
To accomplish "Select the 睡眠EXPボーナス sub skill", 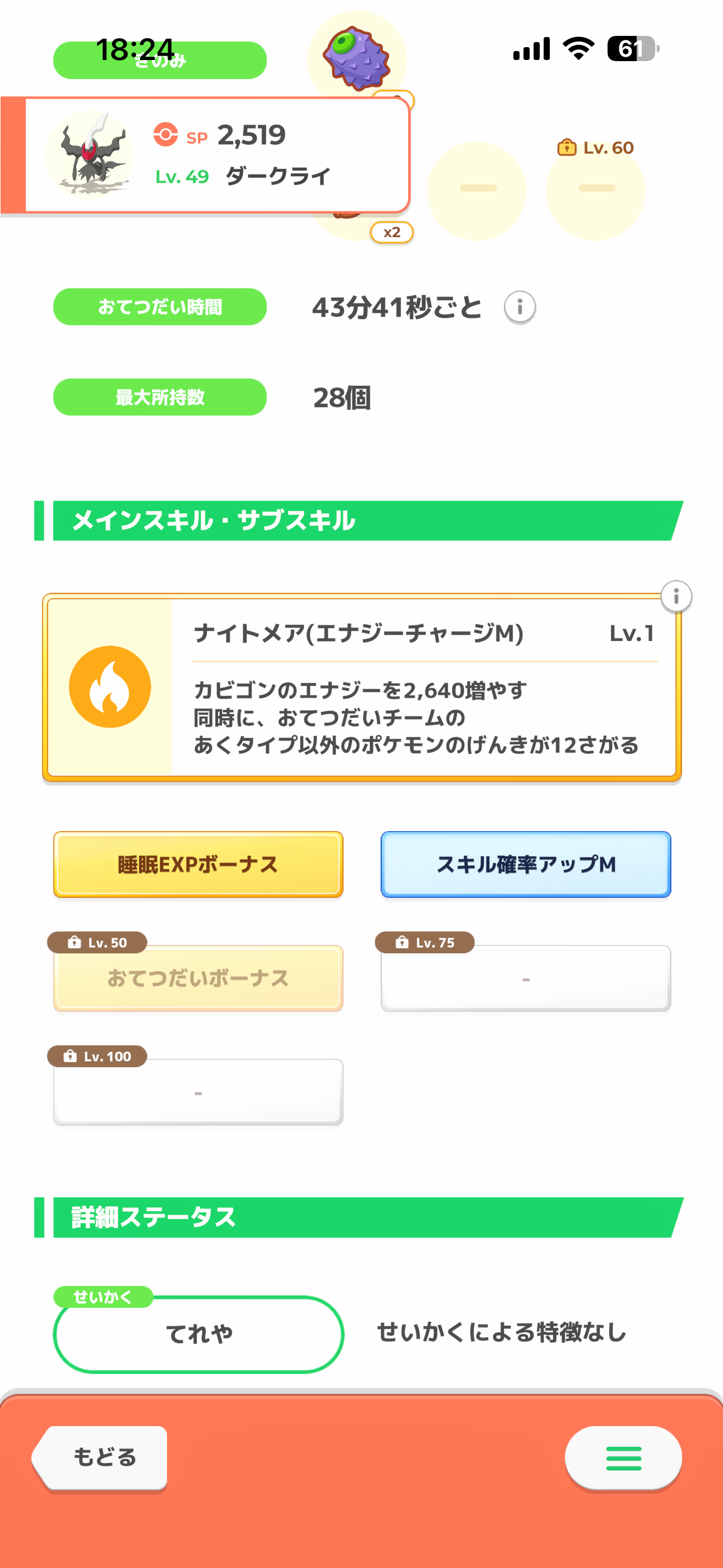I will pyautogui.click(x=198, y=864).
